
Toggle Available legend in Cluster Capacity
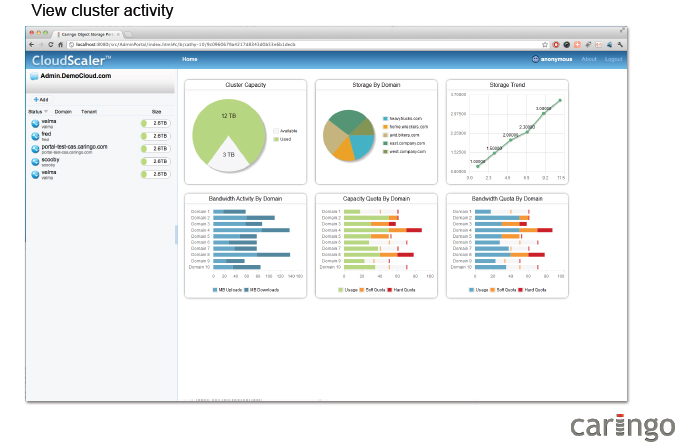tap(285, 131)
